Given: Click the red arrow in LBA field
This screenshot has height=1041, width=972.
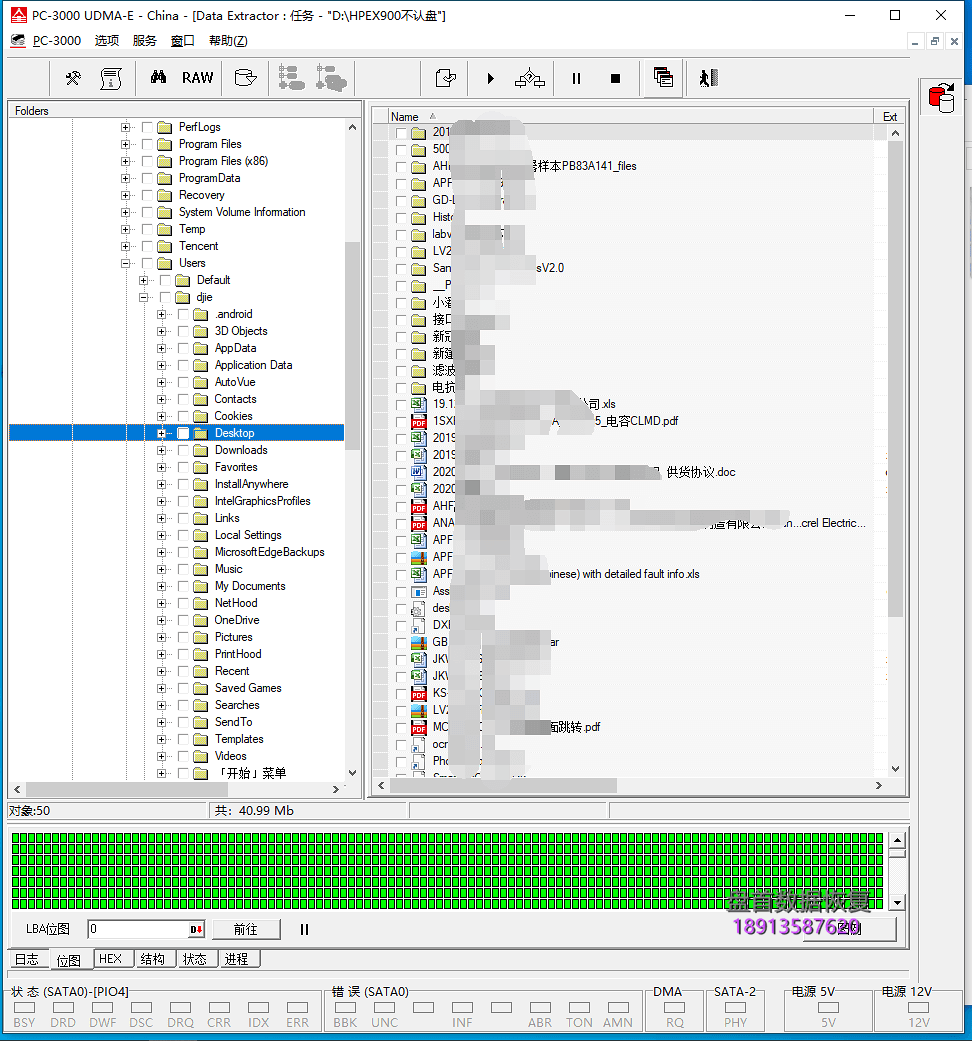Looking at the screenshot, I should [197, 929].
